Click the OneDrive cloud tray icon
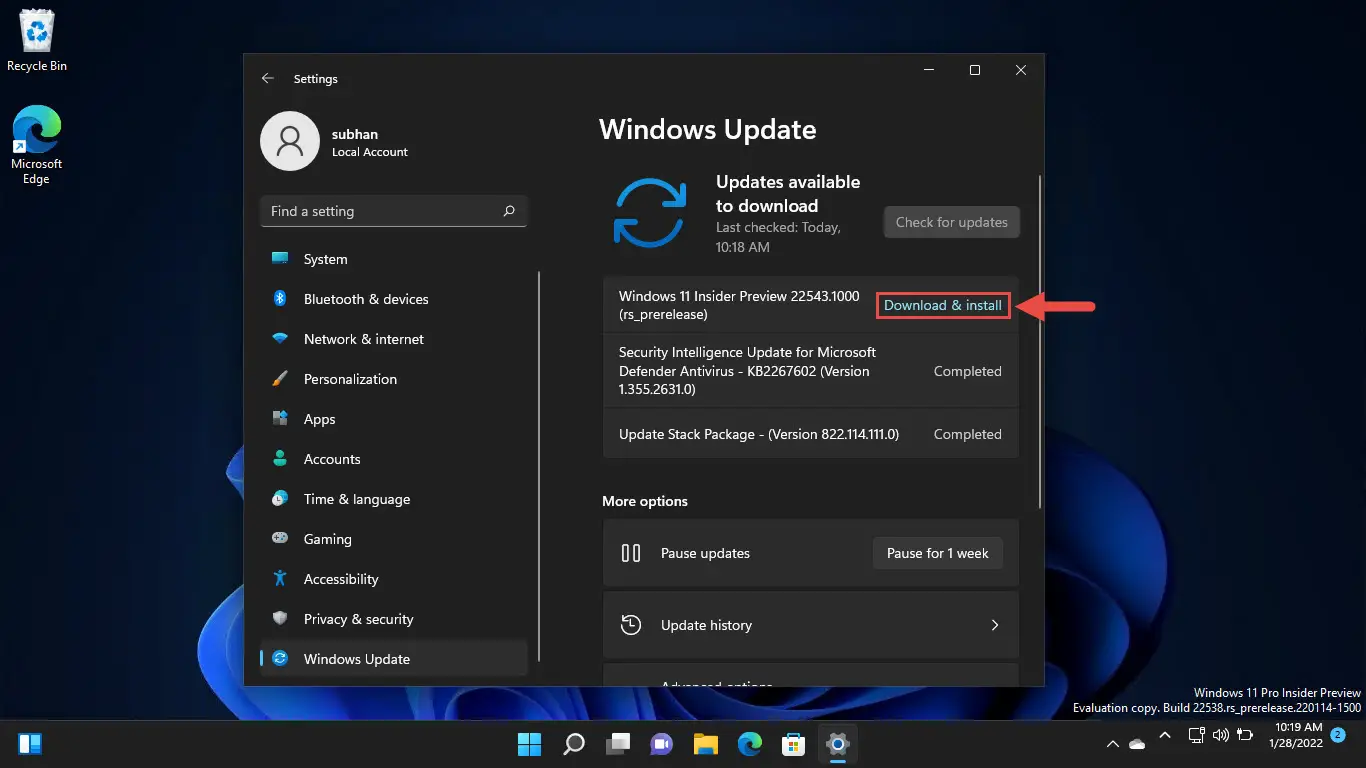1366x768 pixels. (x=1137, y=744)
